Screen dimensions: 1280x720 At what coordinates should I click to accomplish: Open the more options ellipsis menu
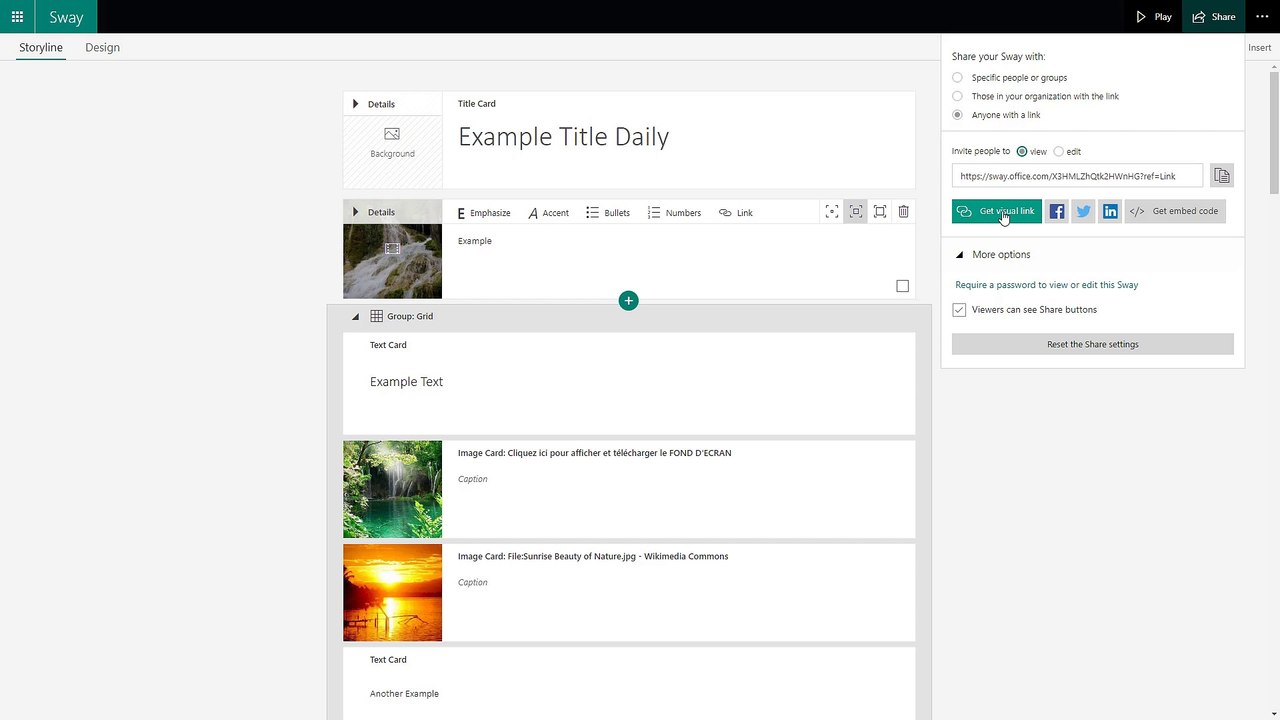click(1262, 17)
